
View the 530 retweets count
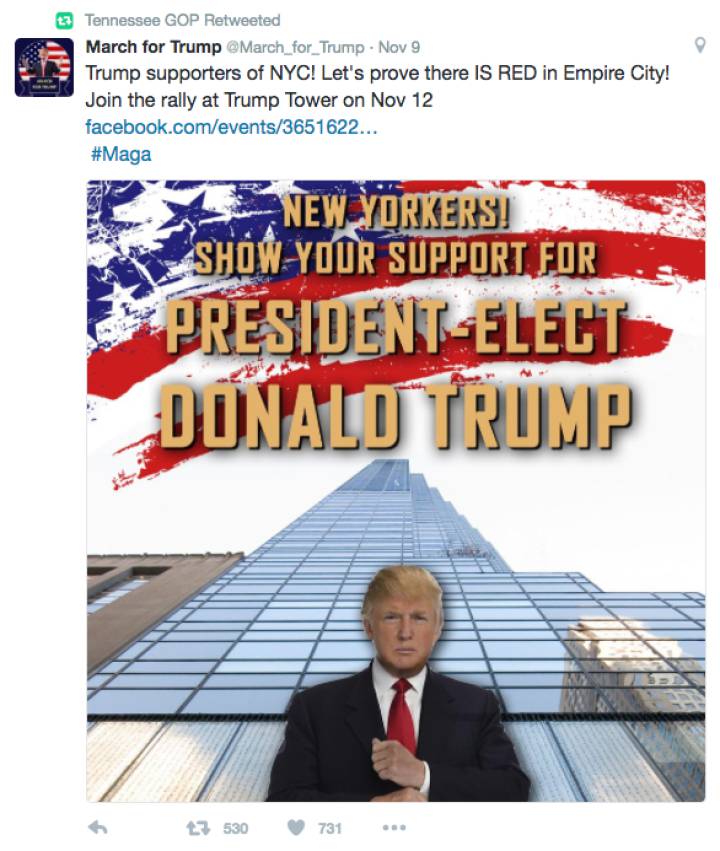[x=235, y=828]
